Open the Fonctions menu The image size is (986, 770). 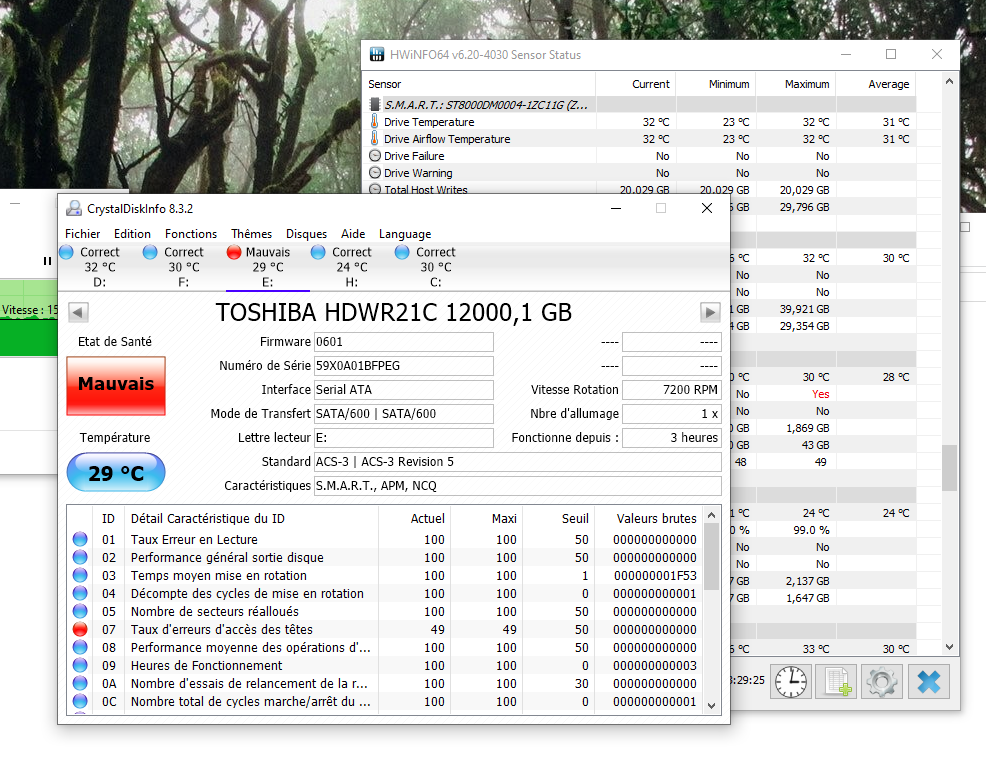click(191, 234)
